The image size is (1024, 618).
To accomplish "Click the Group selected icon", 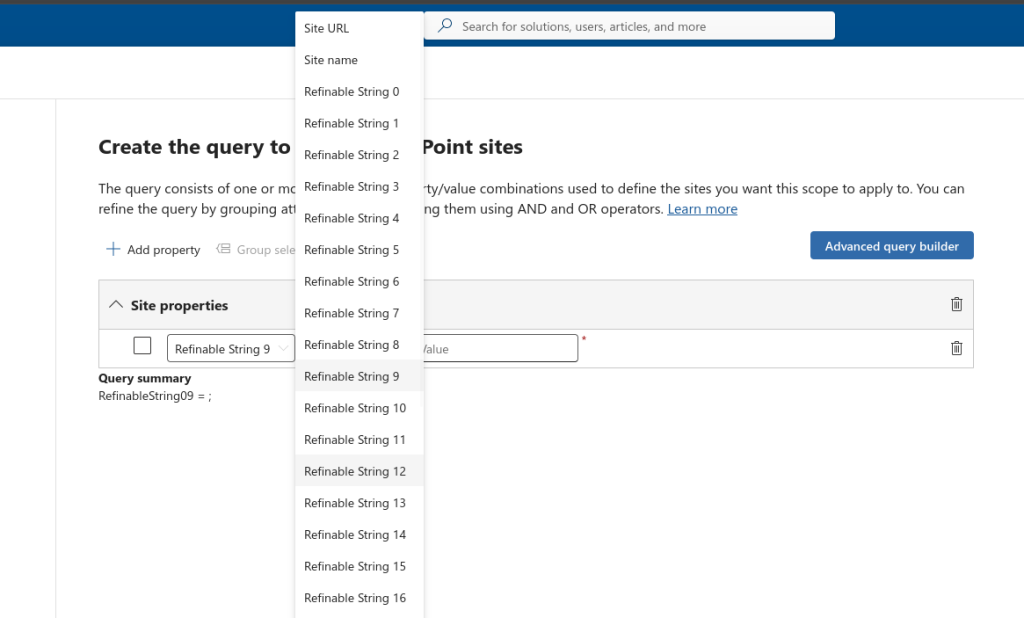I will (x=223, y=249).
